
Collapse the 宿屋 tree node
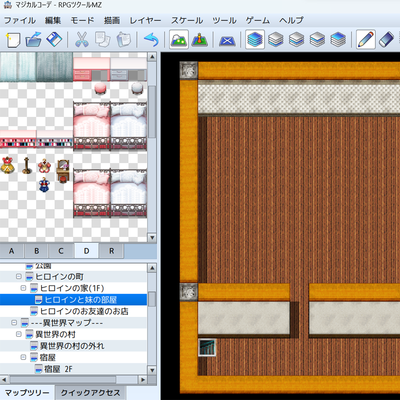[x=23, y=357]
